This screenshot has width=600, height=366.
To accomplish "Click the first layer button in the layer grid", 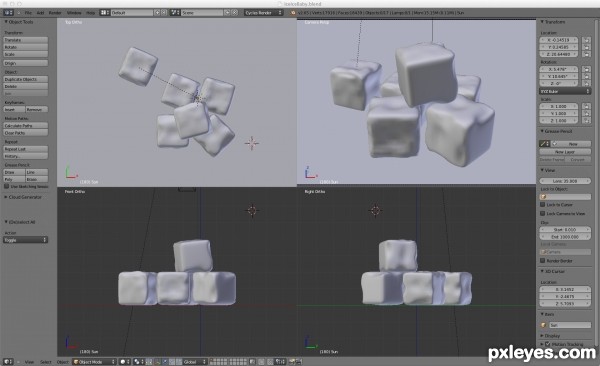I will pos(212,359).
